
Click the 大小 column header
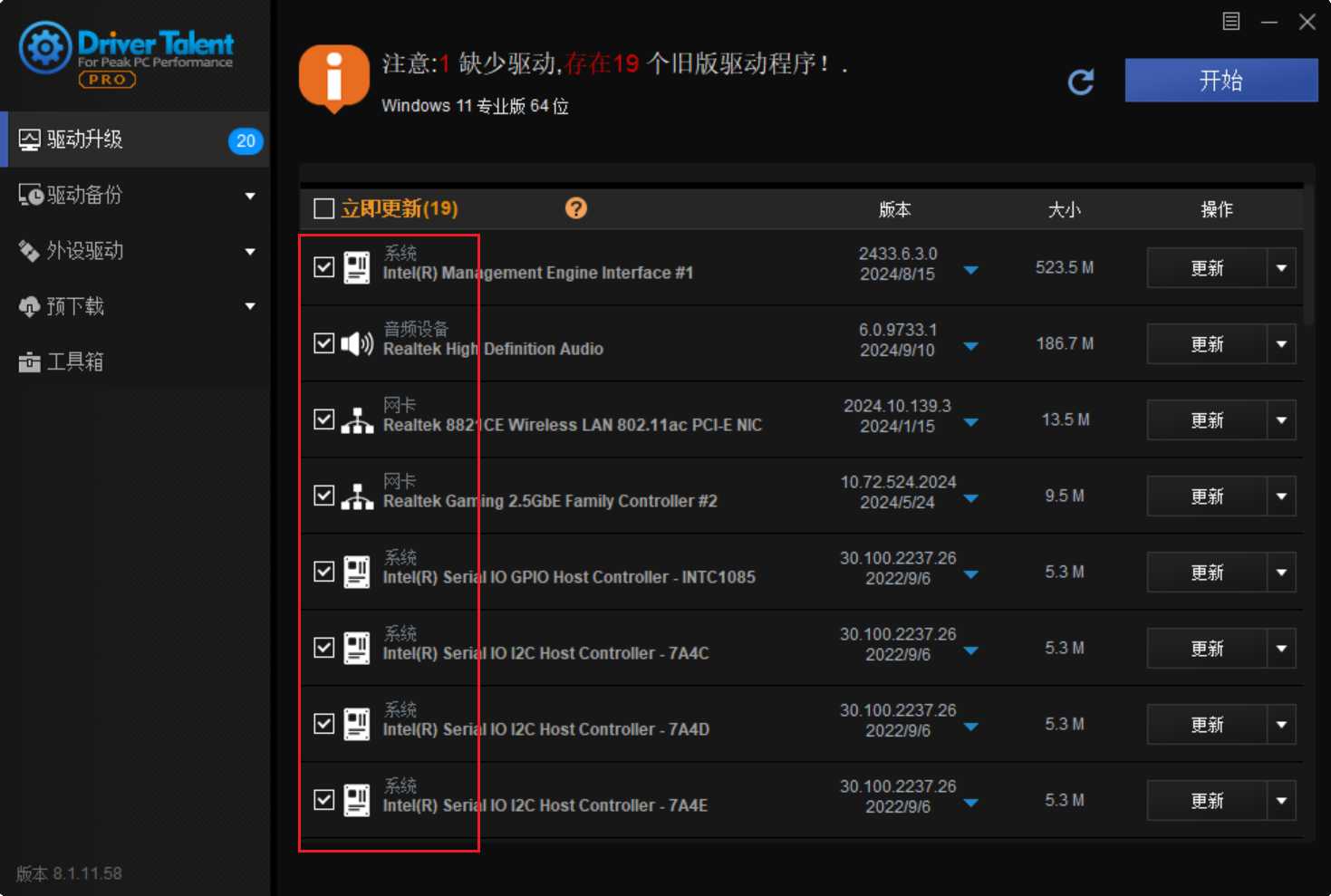1065,209
